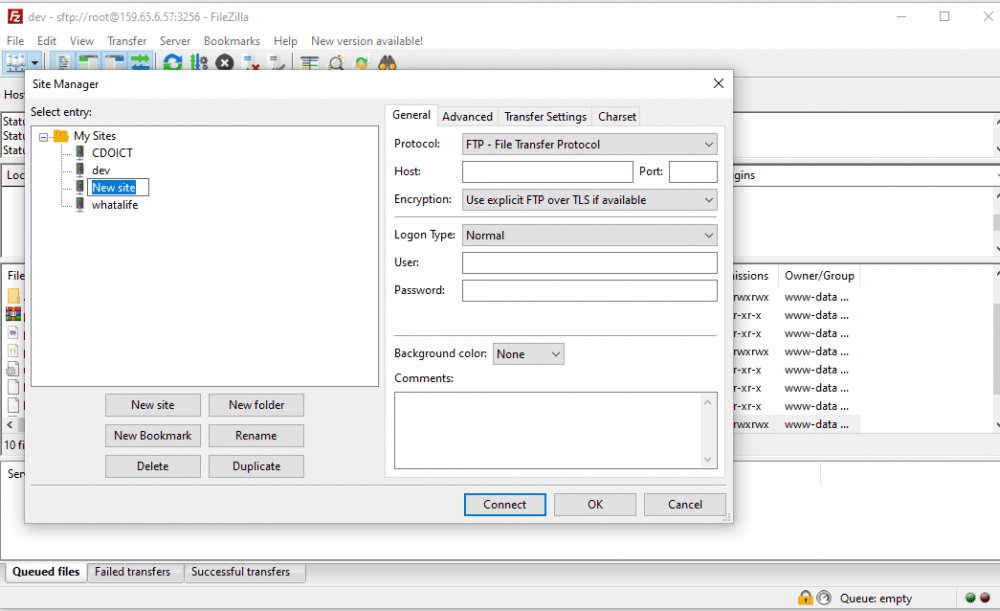The height and width of the screenshot is (611, 1000).
Task: Click the red activity LED indicator
Action: pyautogui.click(x=985, y=598)
